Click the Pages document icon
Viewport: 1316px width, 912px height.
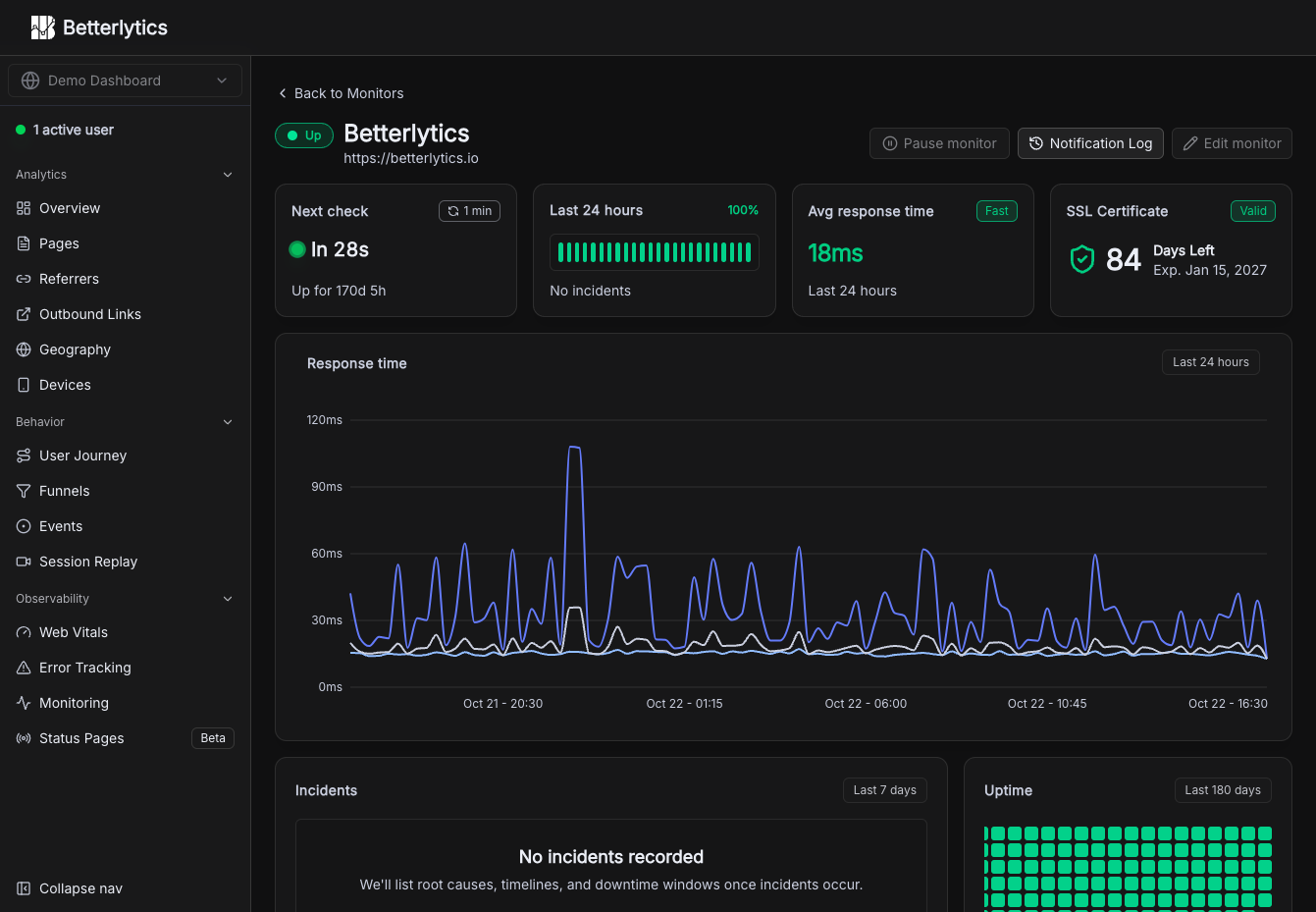point(24,243)
